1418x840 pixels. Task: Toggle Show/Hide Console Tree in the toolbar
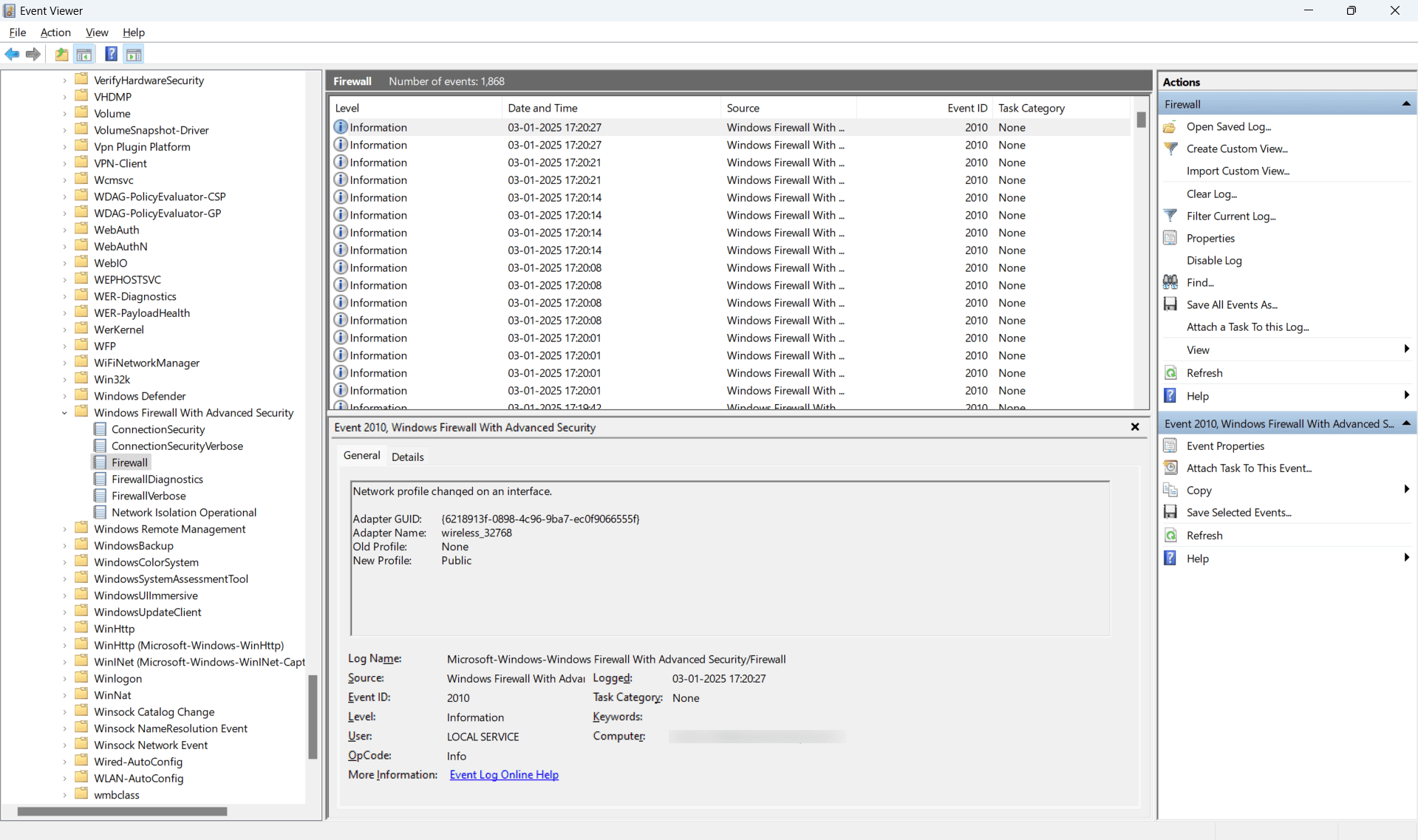pyautogui.click(x=84, y=54)
